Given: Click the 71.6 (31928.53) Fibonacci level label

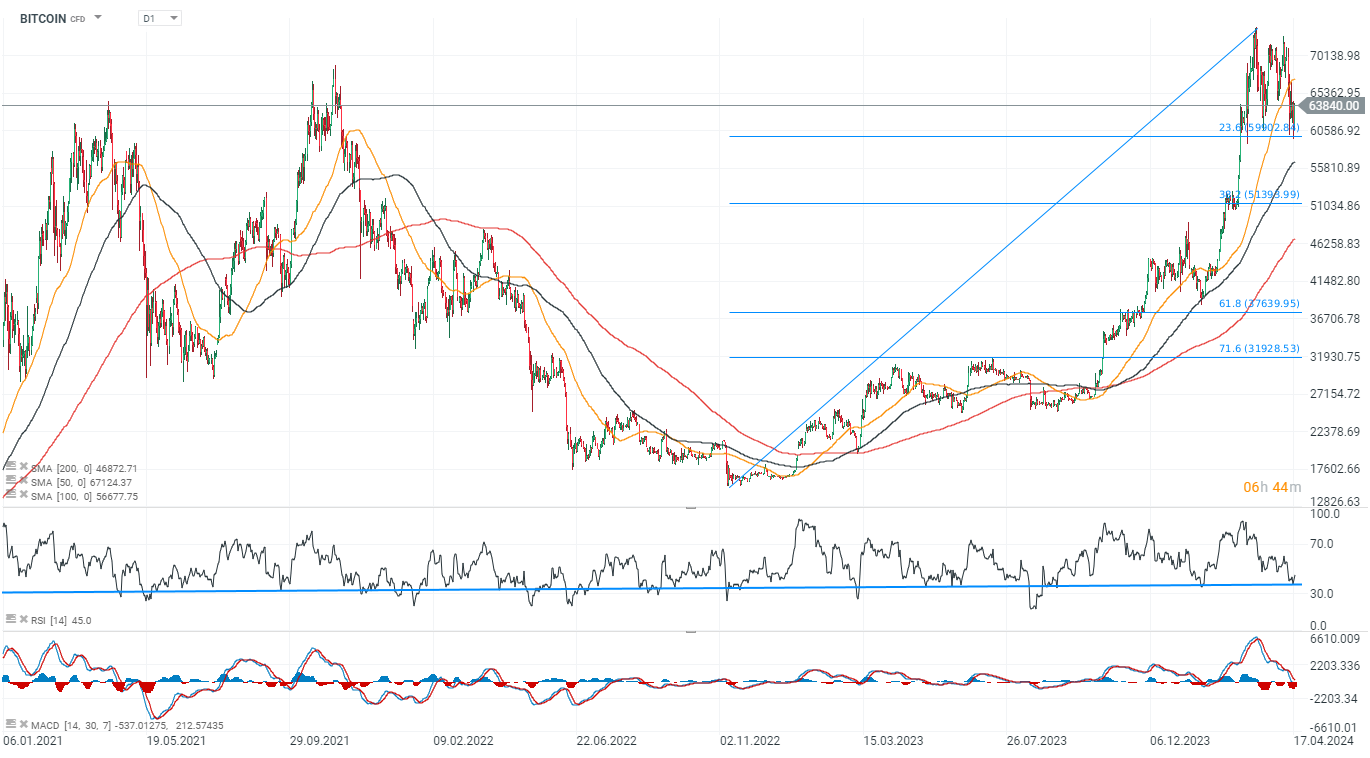Looking at the screenshot, I should point(1259,348).
